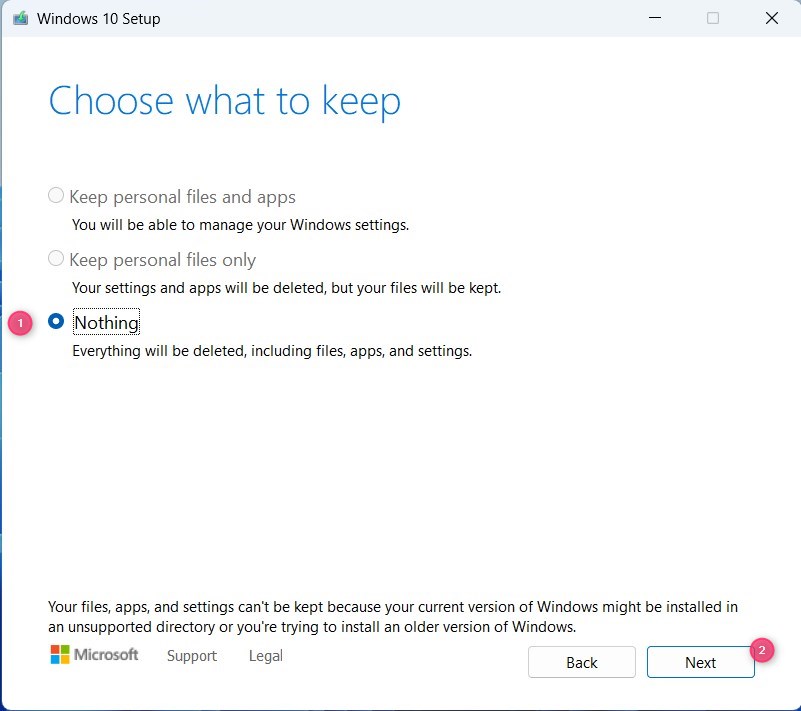Close the Windows 10 Setup window
The height and width of the screenshot is (711, 801).
pyautogui.click(x=771, y=18)
